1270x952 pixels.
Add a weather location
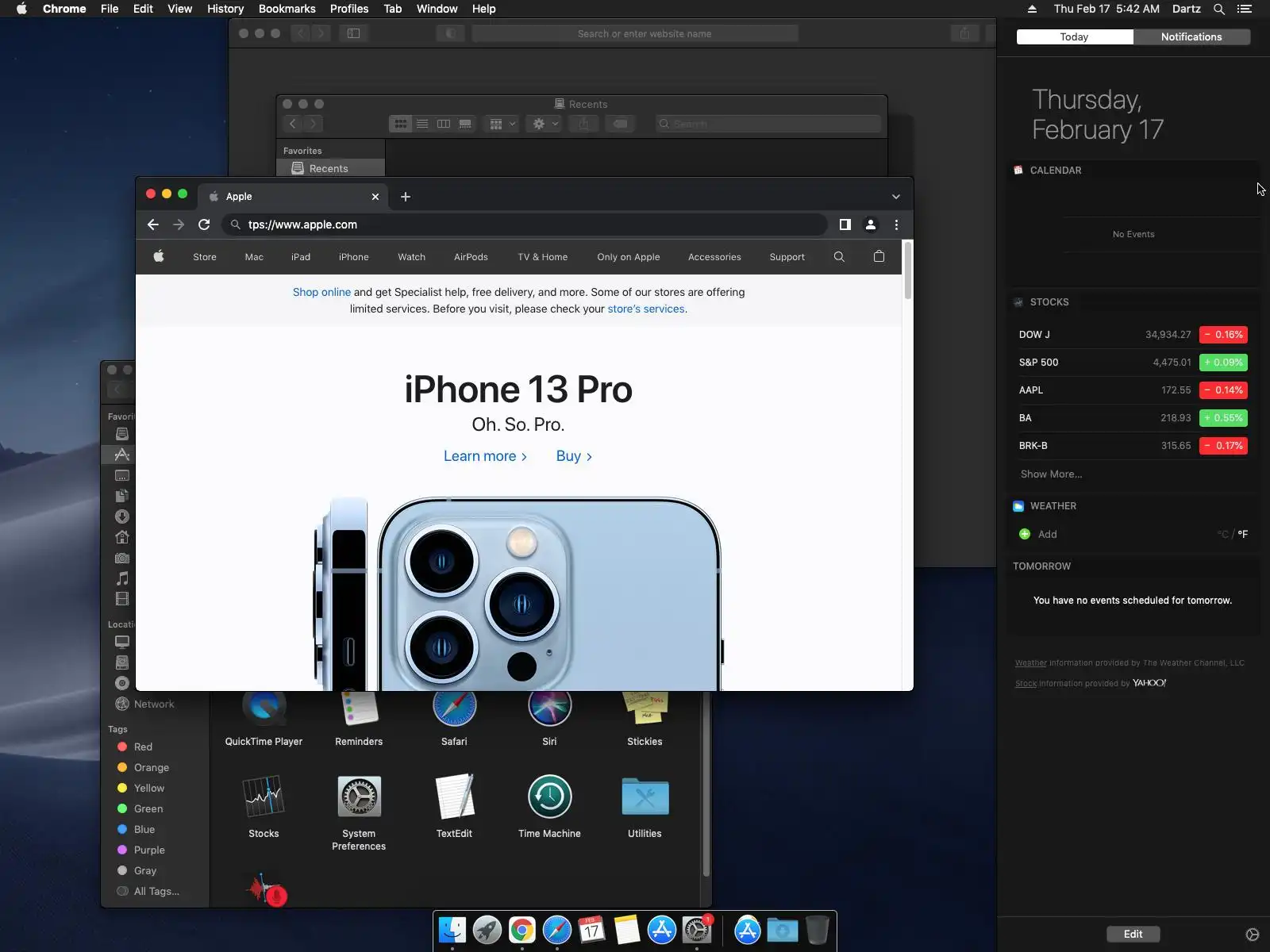(1037, 535)
